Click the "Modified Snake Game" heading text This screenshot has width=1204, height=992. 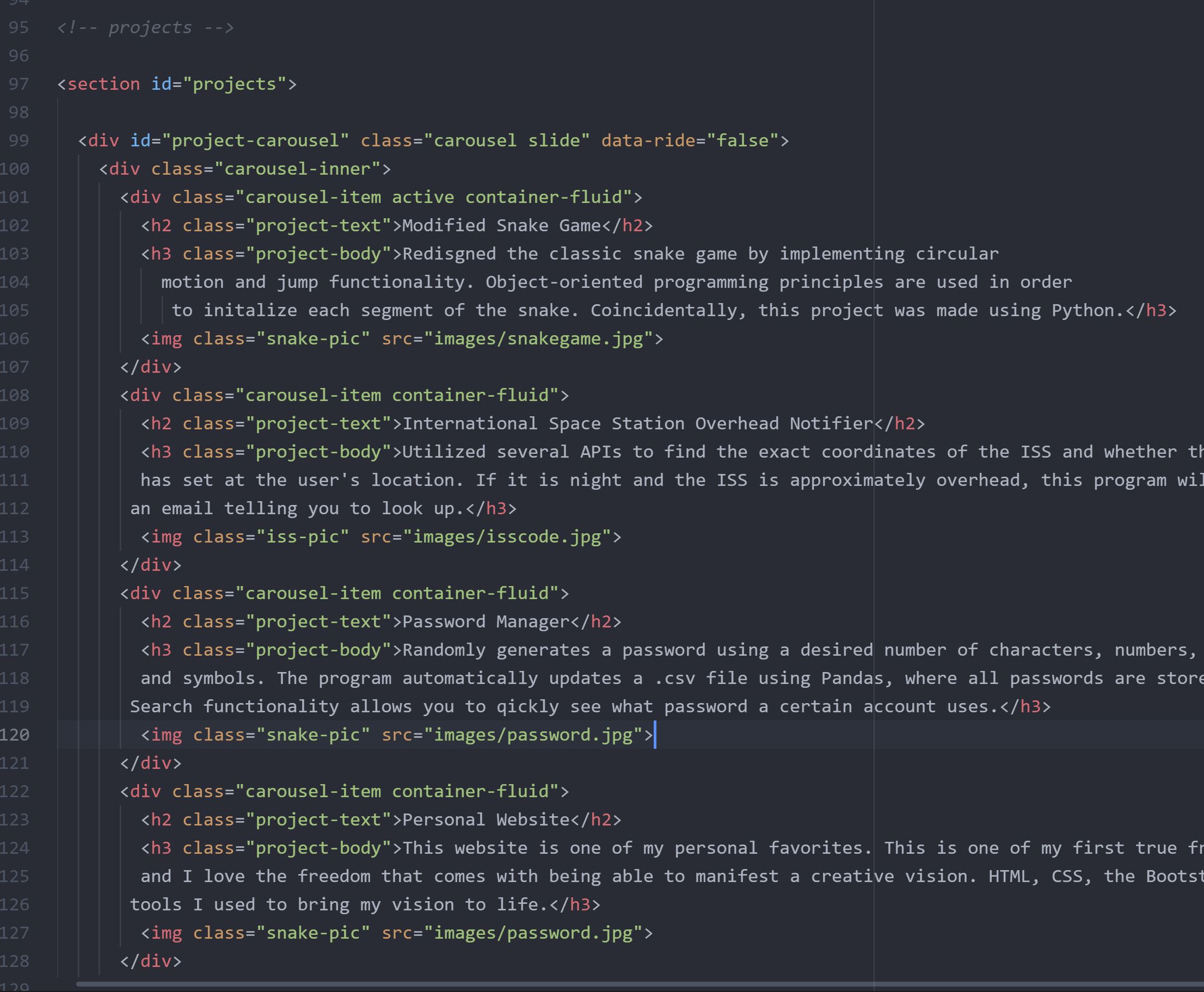(501, 226)
